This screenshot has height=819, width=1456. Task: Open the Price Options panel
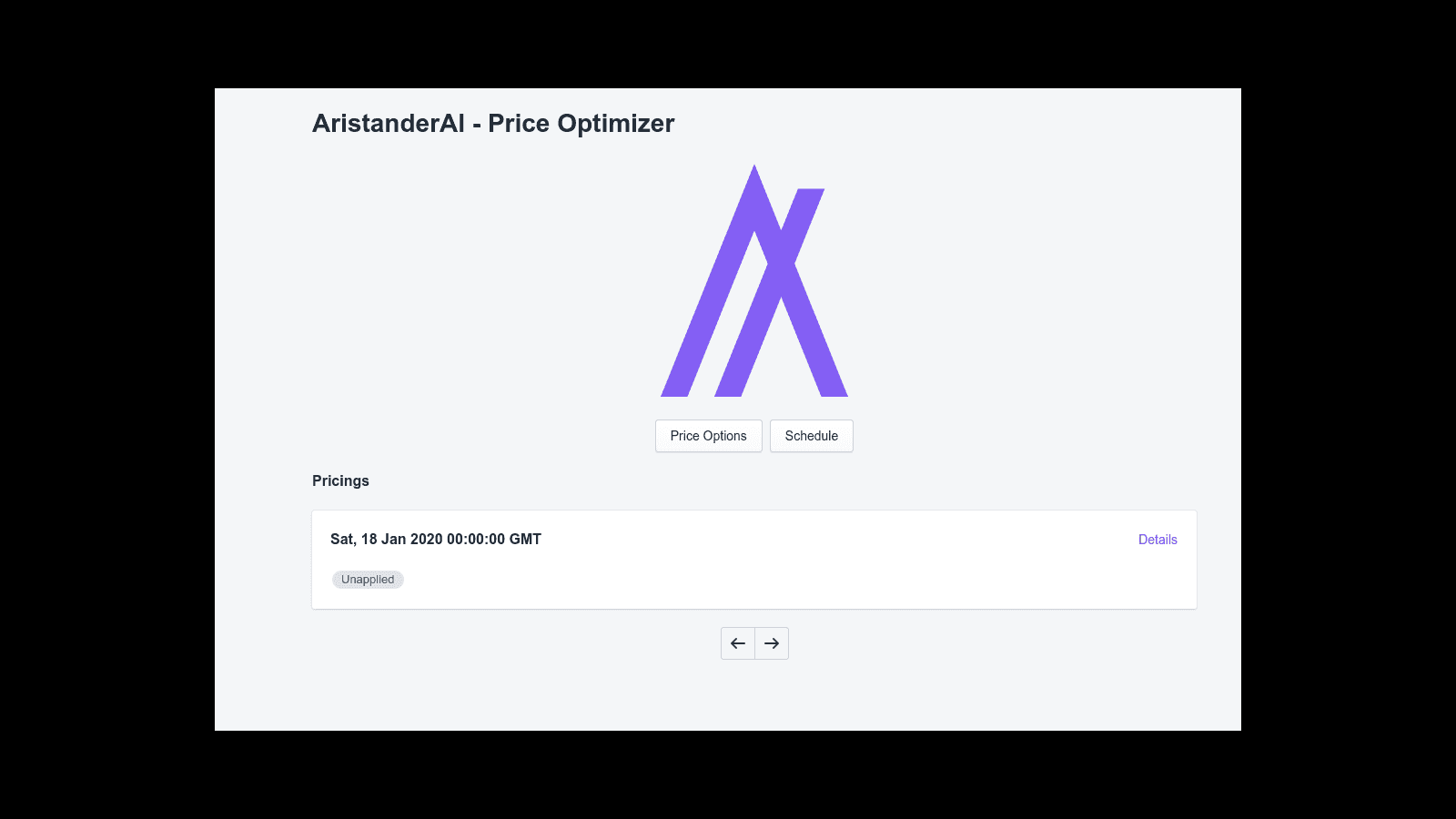[x=708, y=436]
